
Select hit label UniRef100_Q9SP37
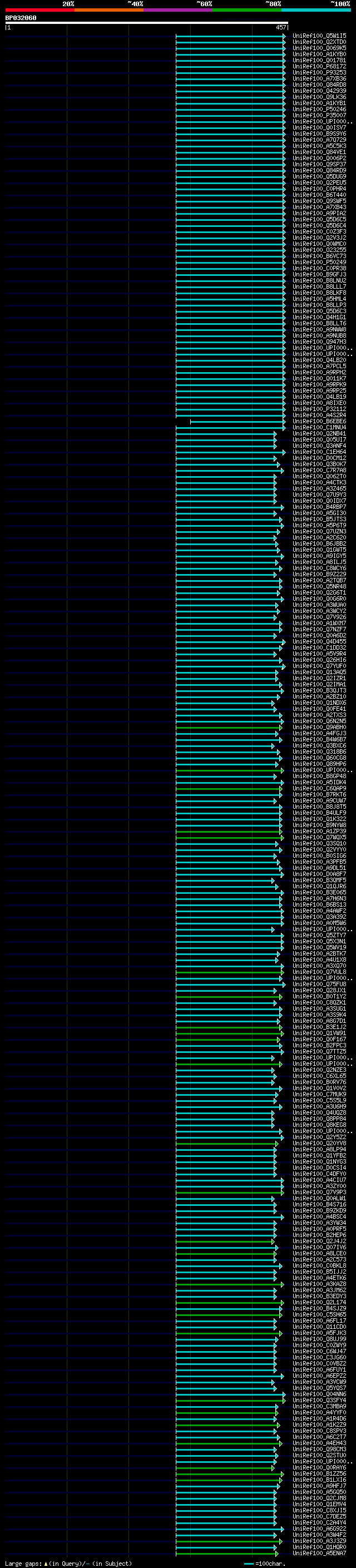tap(319, 164)
